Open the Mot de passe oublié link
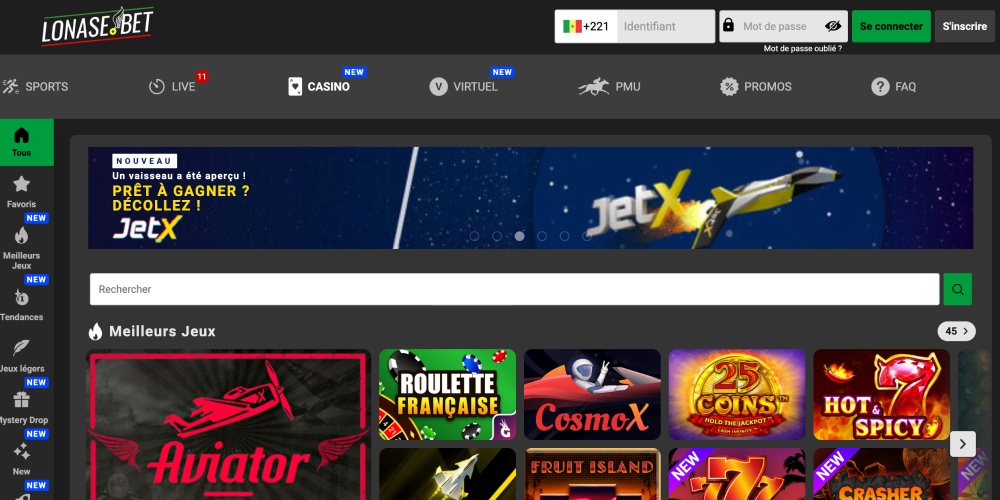The image size is (1000, 500). coord(802,48)
